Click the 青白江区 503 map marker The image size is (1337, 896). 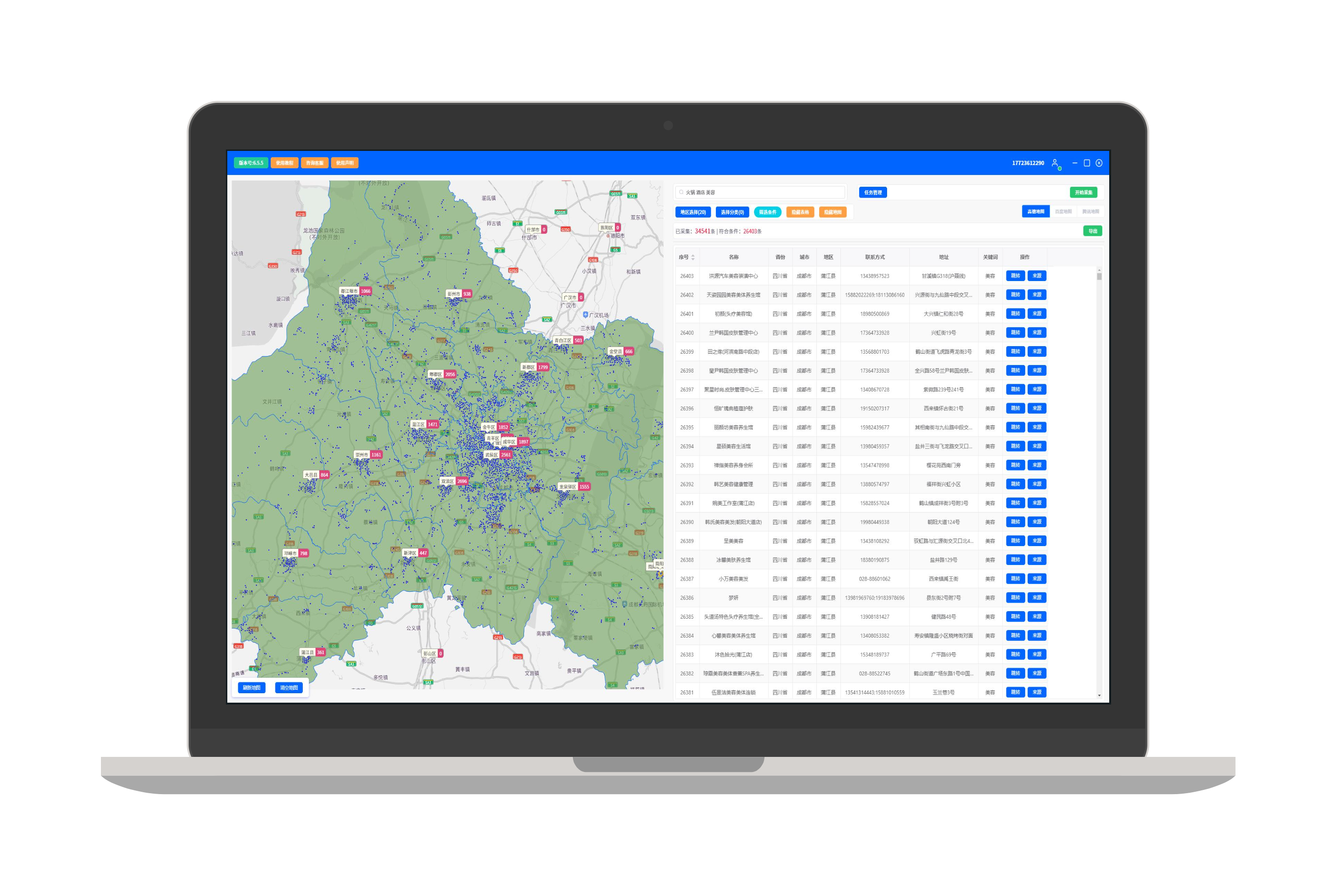click(x=568, y=340)
